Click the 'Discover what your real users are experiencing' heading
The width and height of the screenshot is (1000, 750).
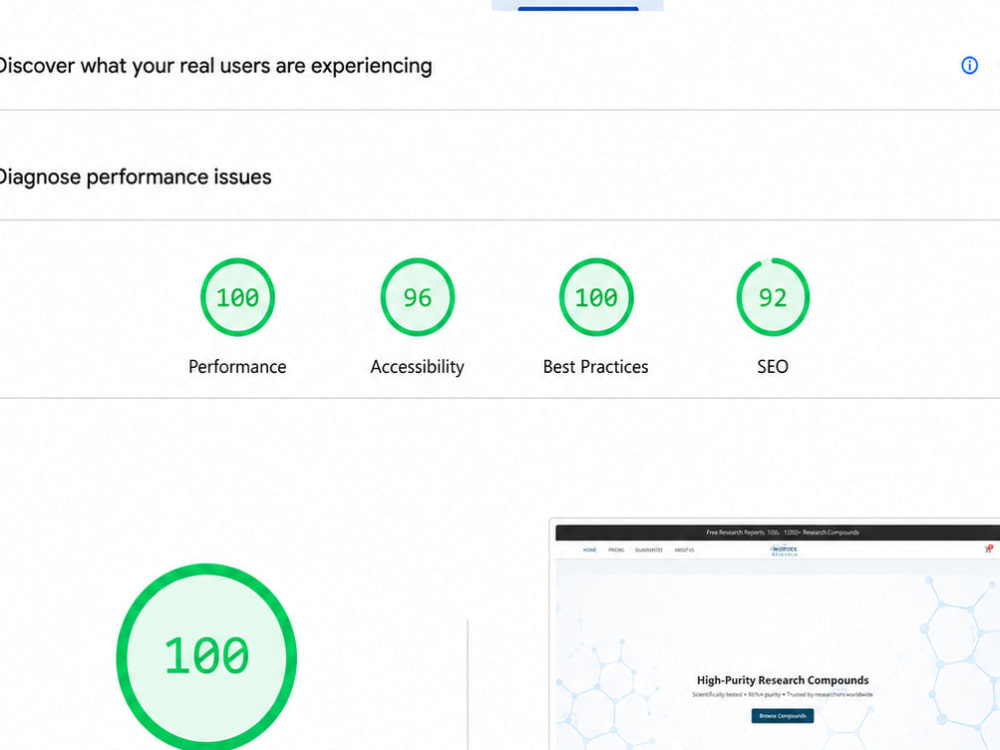click(215, 66)
